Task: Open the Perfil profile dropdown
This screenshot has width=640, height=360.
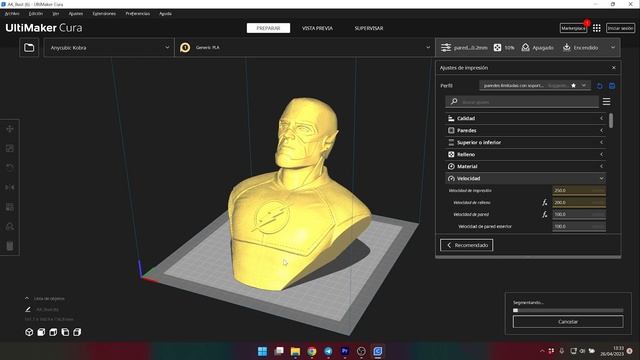Action: 535,86
